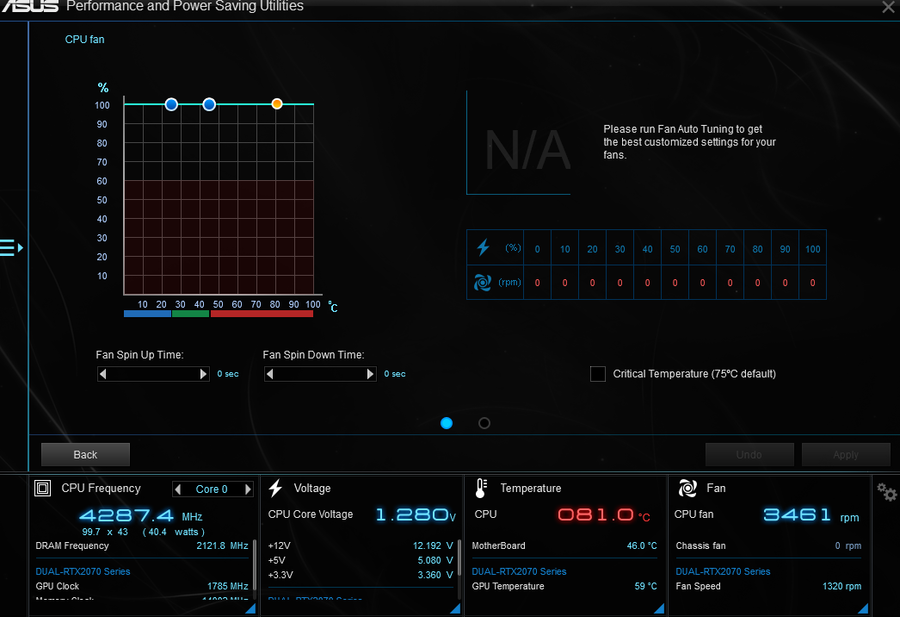Click the Fan Auto Tuning hint text

point(689,142)
